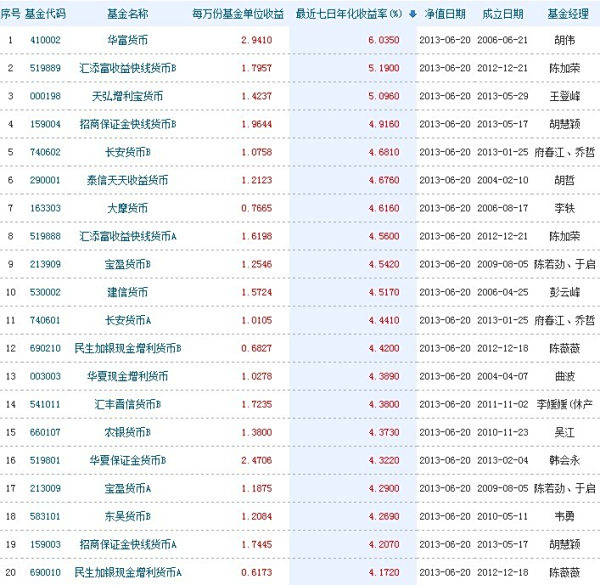Viewport: 600px width, 585px height.
Task: Open fund code 159004
Action: (45, 124)
